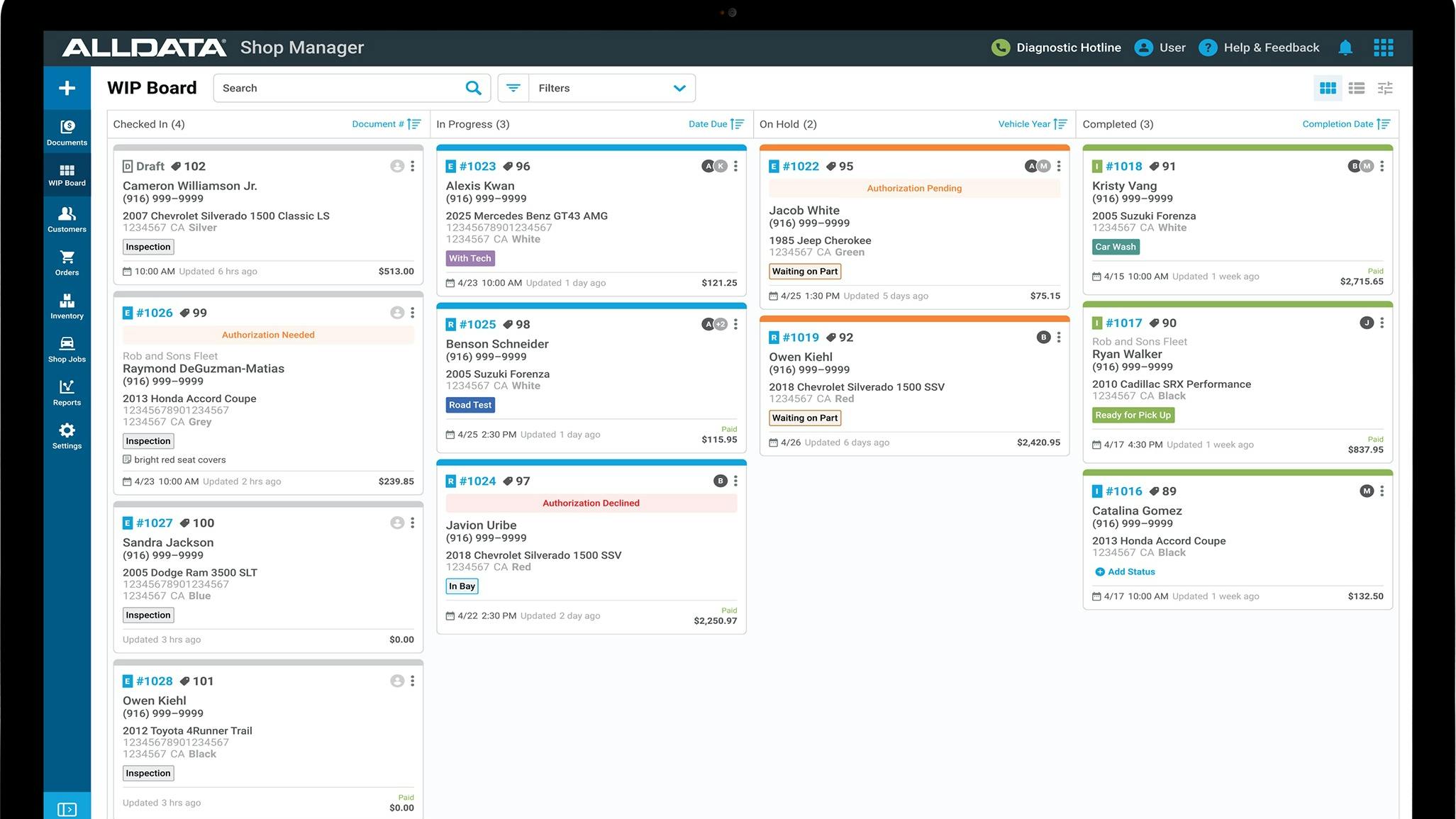
Task: Open the Documents section in the sidebar
Action: point(67,132)
